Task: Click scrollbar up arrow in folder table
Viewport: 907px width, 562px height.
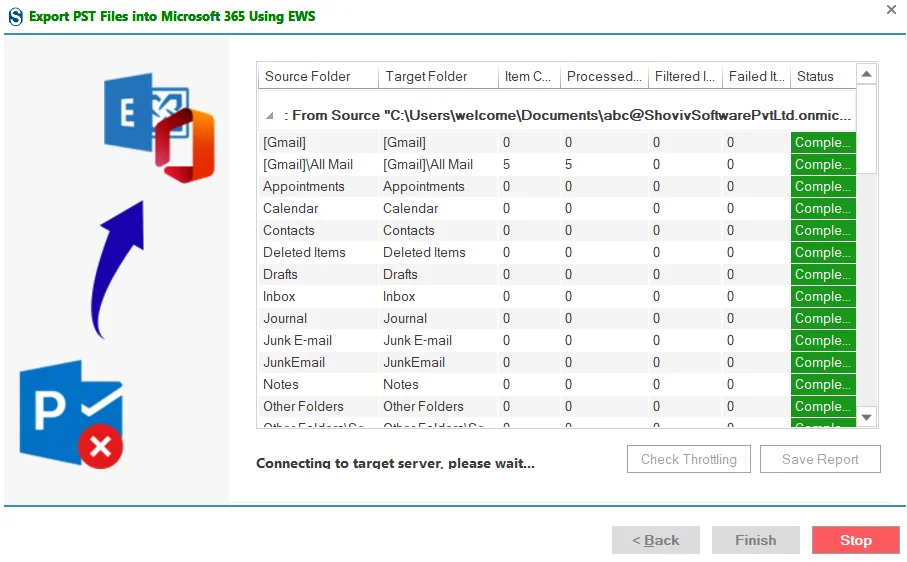Action: point(866,74)
